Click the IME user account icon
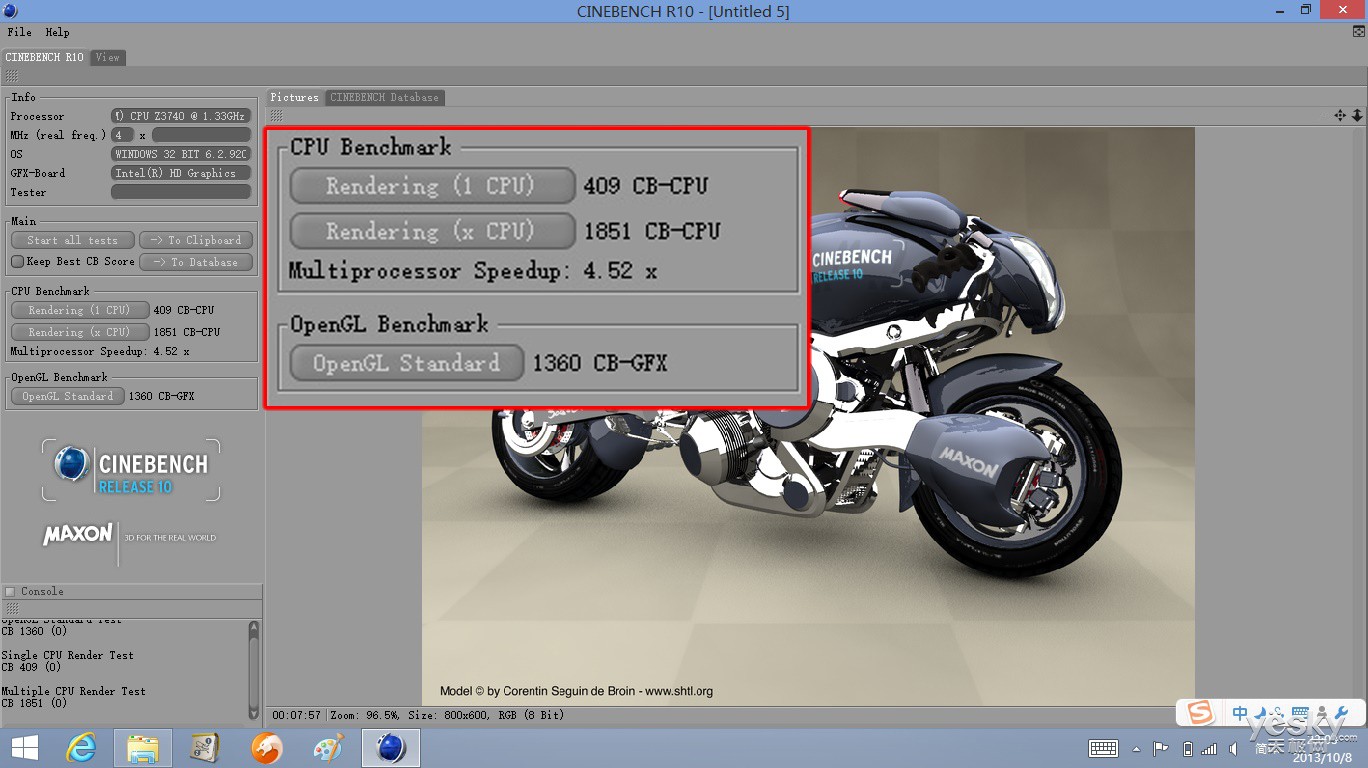This screenshot has width=1368, height=768. point(1322,713)
